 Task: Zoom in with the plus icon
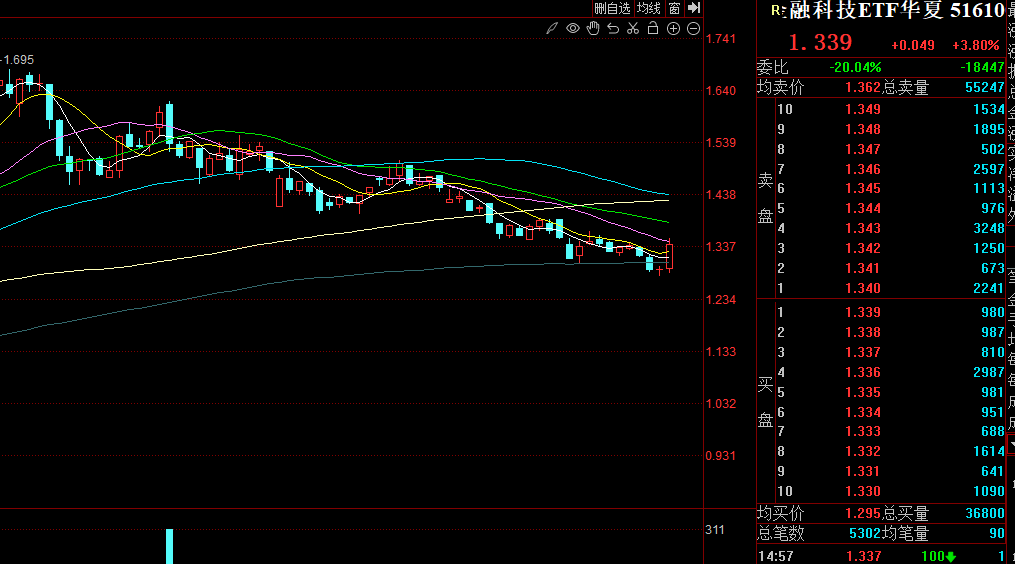click(674, 29)
